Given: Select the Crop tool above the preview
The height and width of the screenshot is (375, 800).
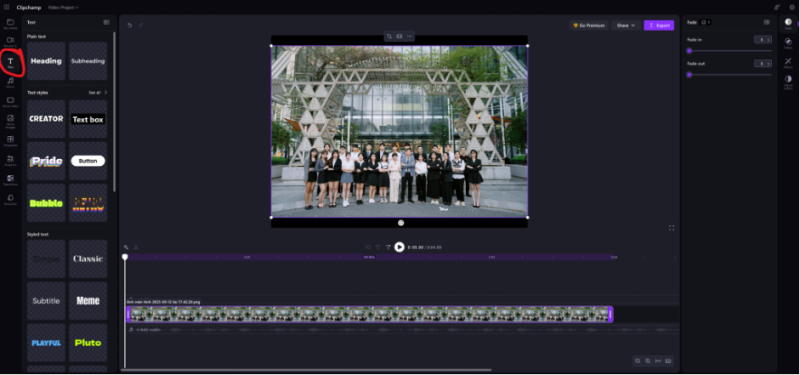Looking at the screenshot, I should click(x=389, y=36).
